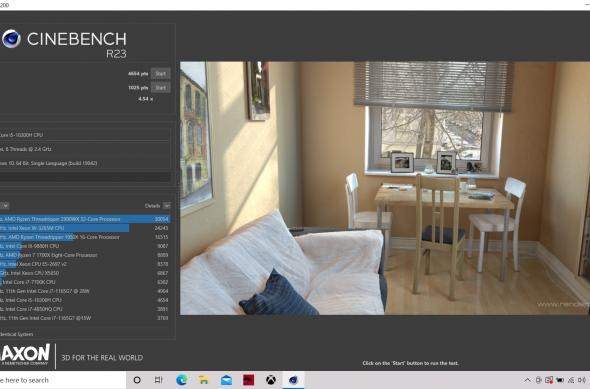Image resolution: width=590 pixels, height=389 pixels.
Task: Click the Threads @ 2.4 GHz info field
Action: 85,149
